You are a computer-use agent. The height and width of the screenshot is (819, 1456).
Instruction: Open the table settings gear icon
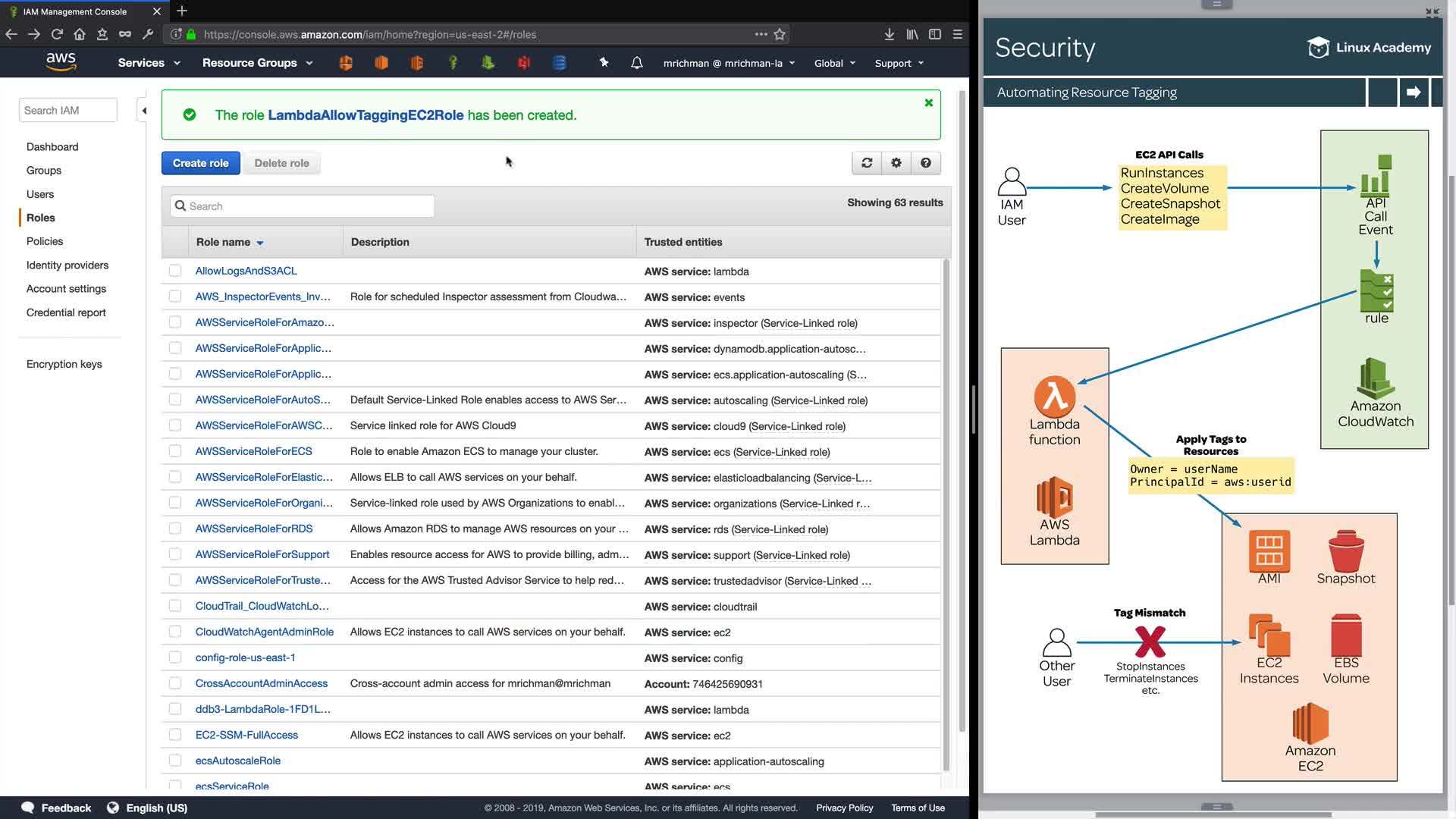pyautogui.click(x=896, y=163)
